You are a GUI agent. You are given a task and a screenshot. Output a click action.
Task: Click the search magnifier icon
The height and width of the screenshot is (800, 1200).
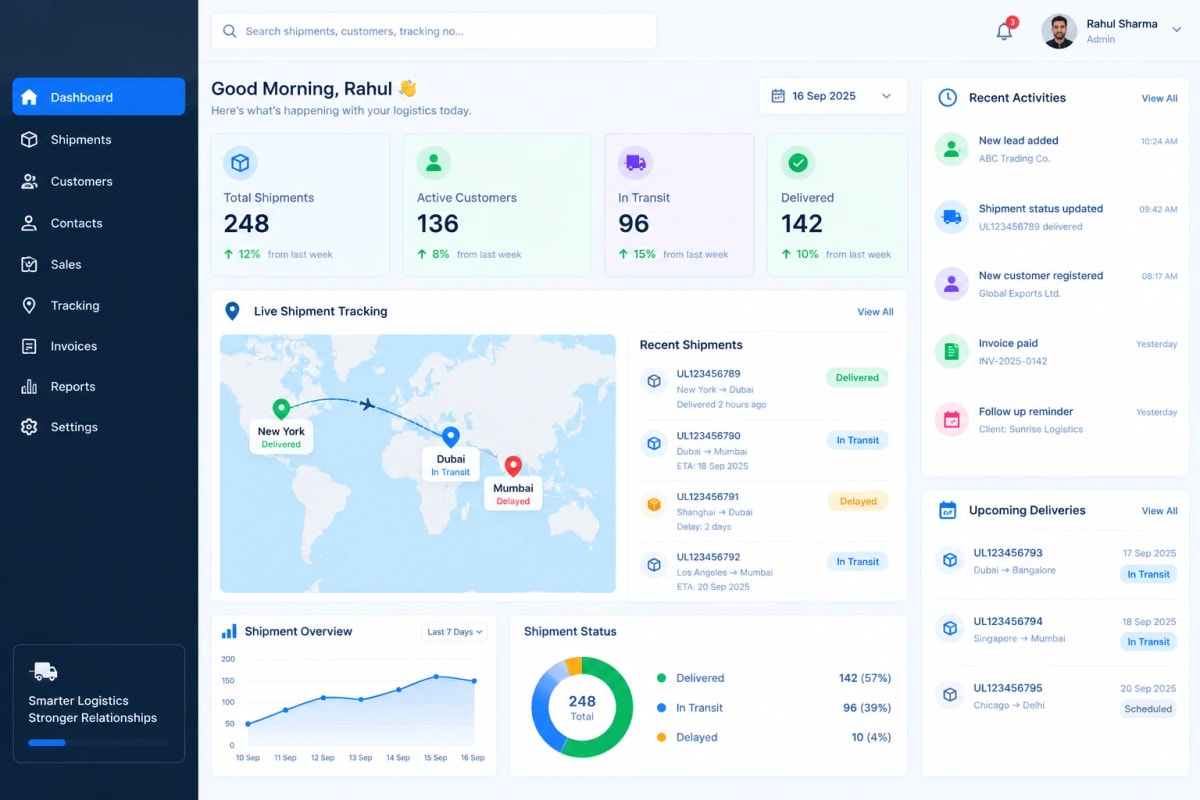pyautogui.click(x=230, y=31)
